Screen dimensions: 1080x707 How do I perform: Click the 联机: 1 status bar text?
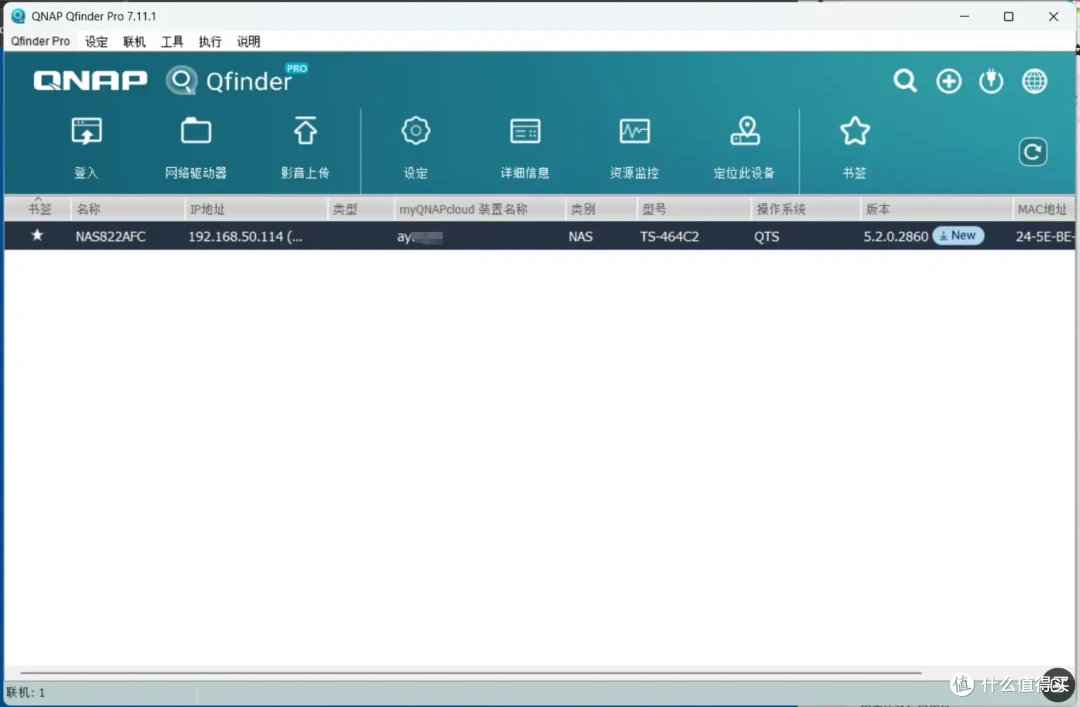point(25,693)
